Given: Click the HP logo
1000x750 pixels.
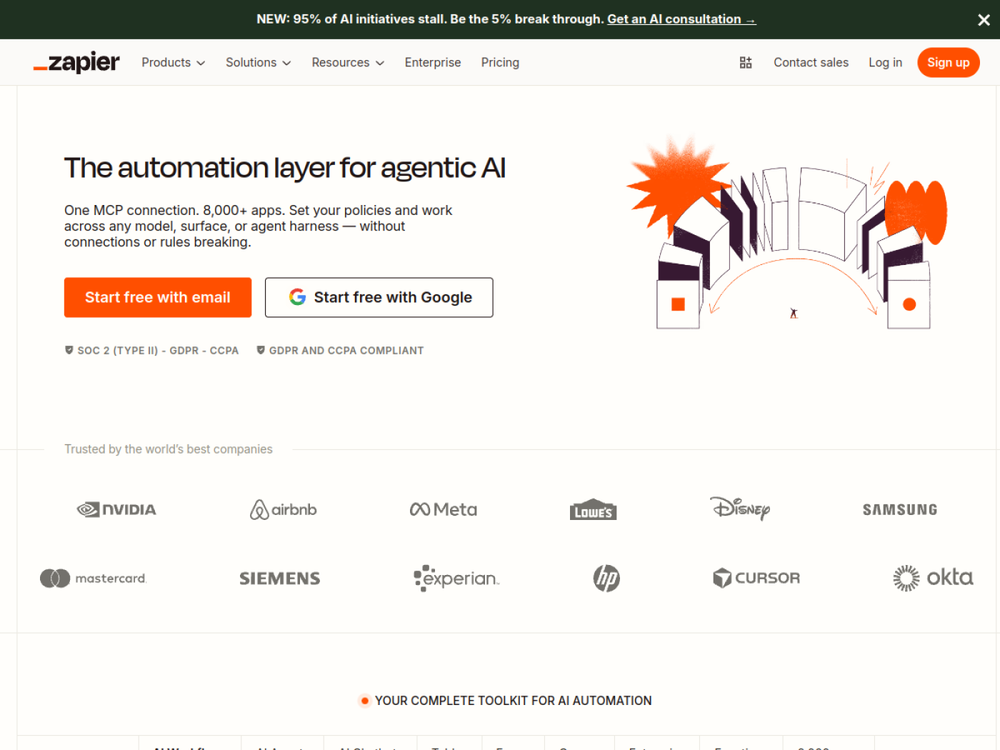Looking at the screenshot, I should [607, 578].
